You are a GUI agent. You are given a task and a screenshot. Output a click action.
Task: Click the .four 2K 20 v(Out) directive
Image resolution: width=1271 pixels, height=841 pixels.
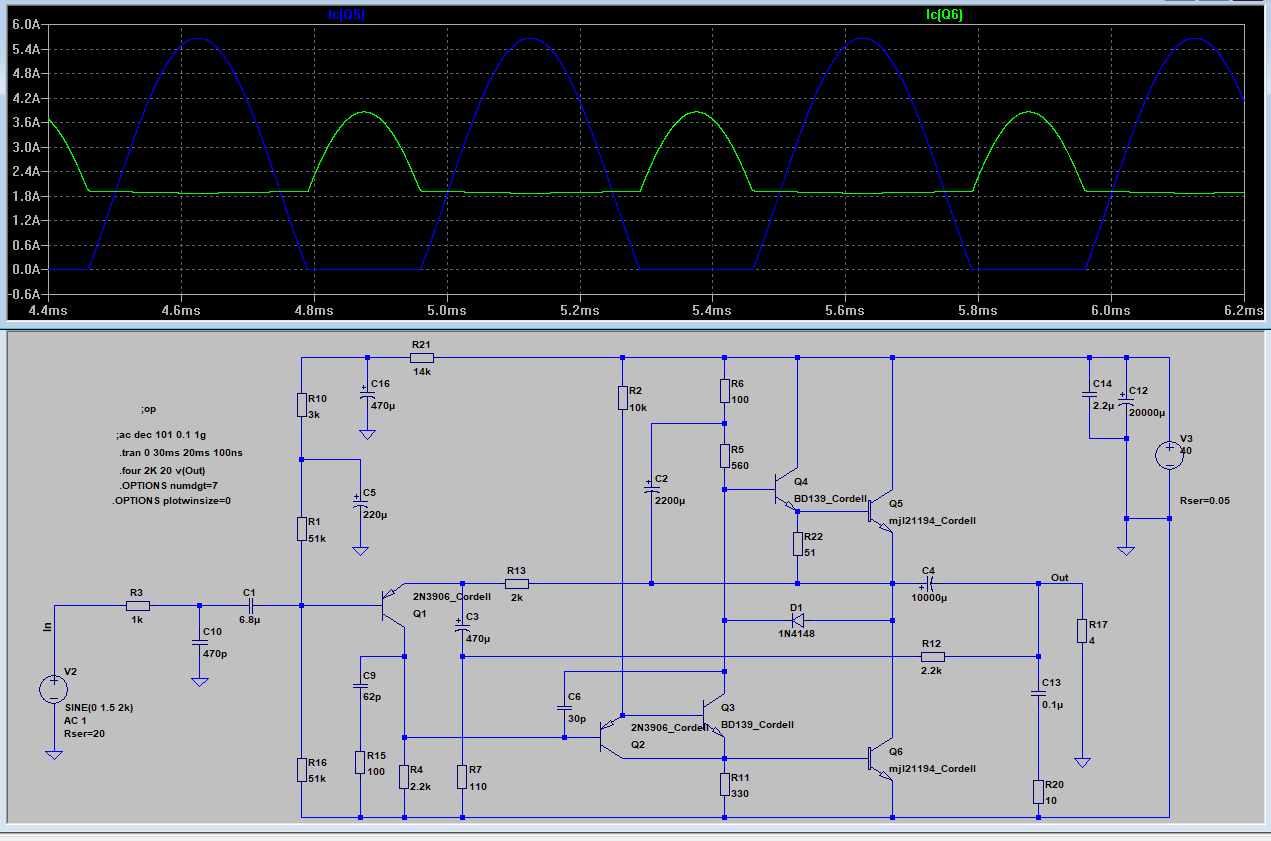[x=161, y=469]
